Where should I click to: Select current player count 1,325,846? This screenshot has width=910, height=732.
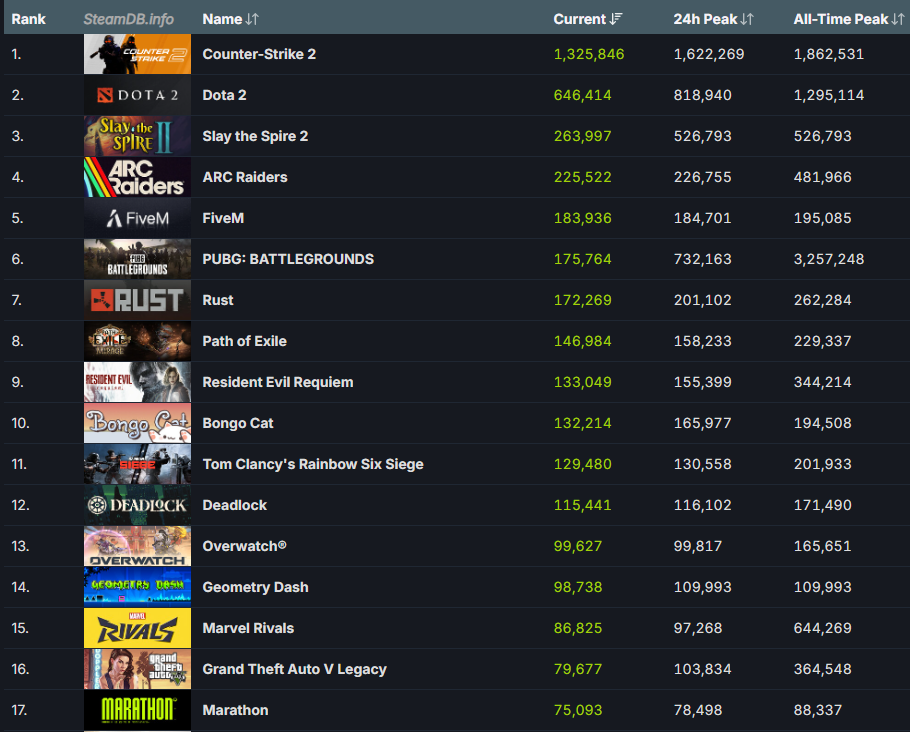[x=588, y=54]
